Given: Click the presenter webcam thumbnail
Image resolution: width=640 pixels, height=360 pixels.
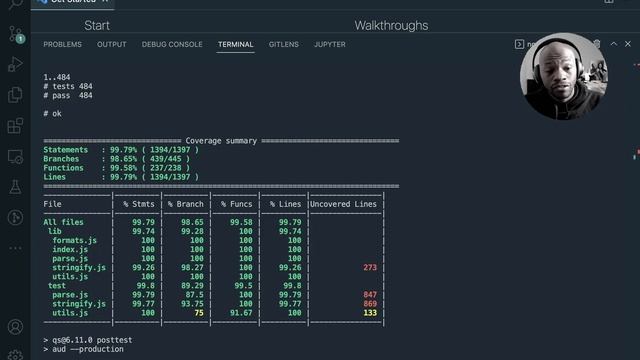Looking at the screenshot, I should pyautogui.click(x=564, y=76).
